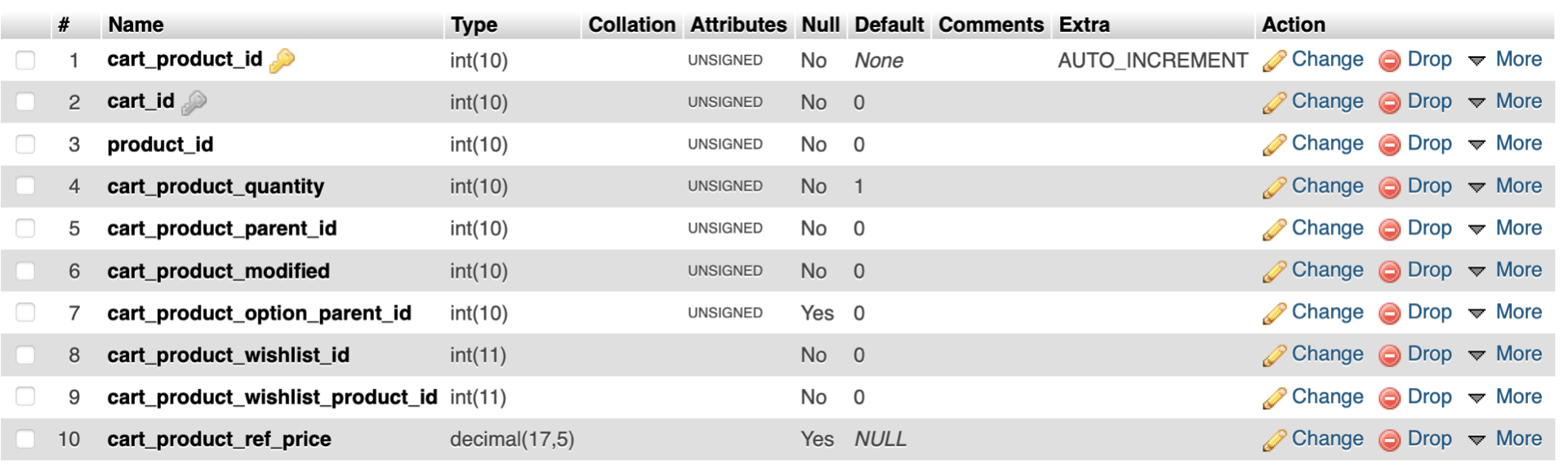Check the box for cart_product_ref_price

[25, 439]
